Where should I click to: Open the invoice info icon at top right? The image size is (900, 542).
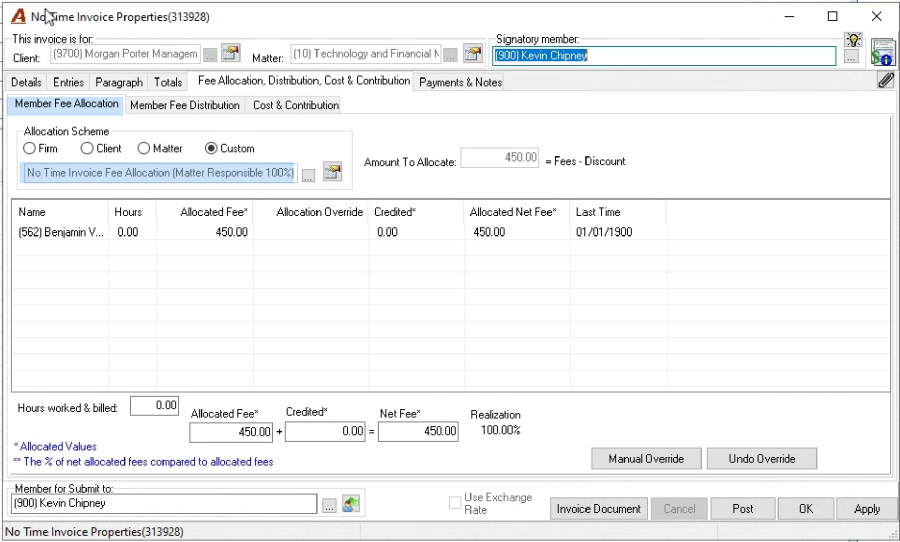882,52
